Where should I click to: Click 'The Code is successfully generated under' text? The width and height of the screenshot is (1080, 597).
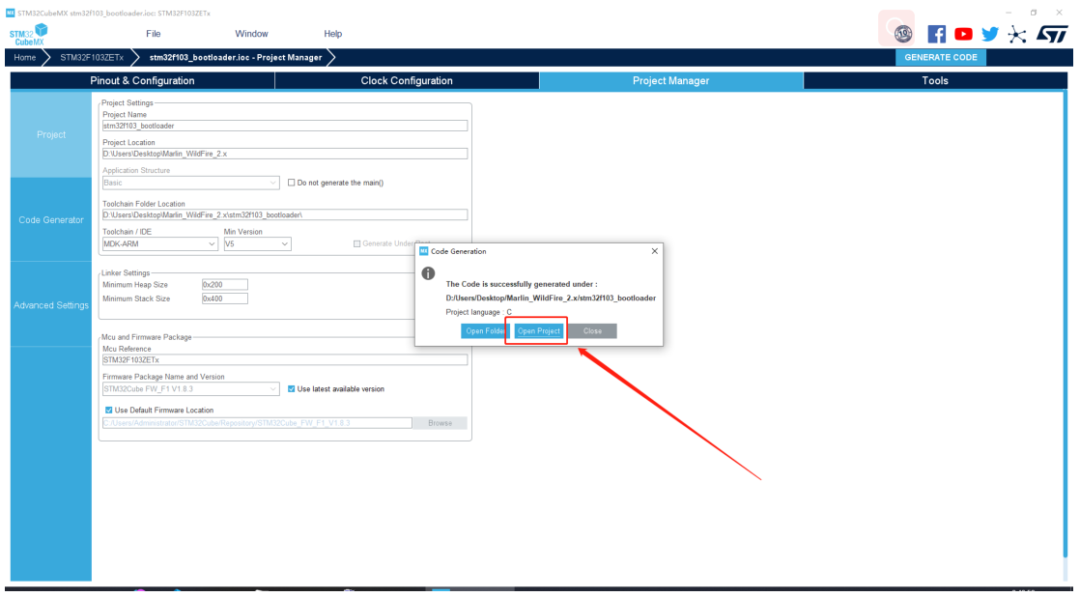(x=521, y=284)
